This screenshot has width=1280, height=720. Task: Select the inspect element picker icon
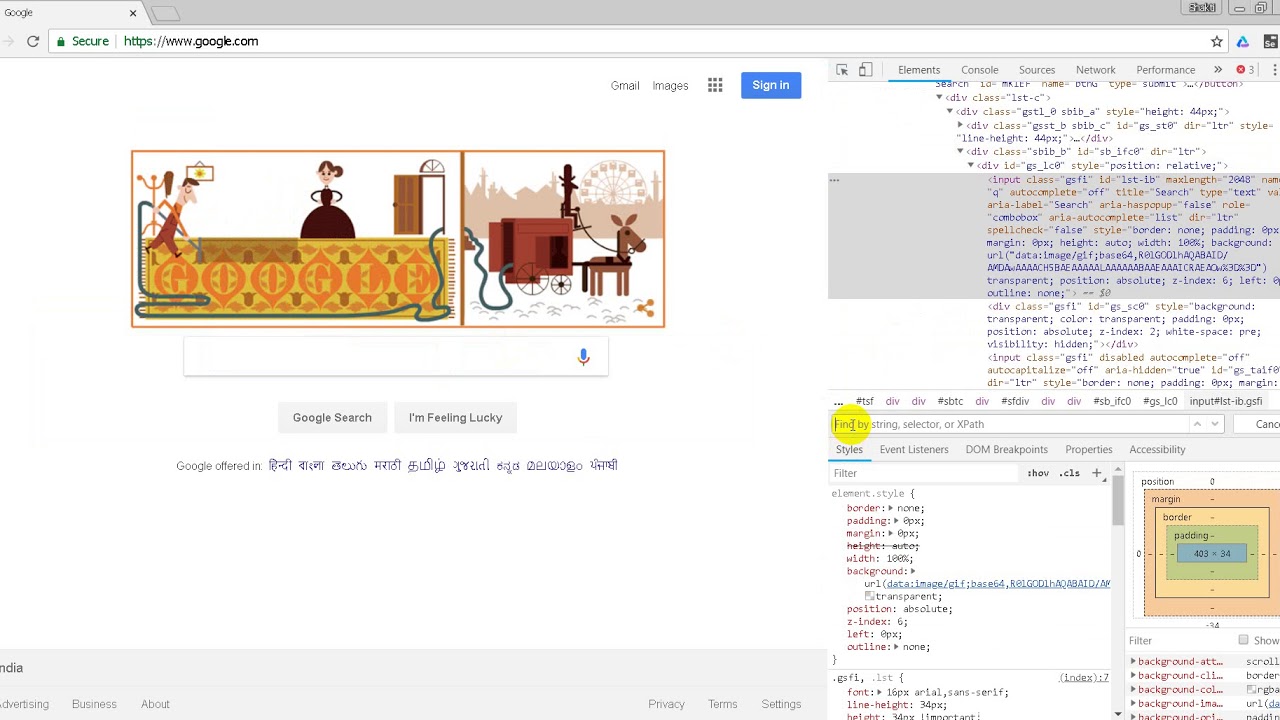(x=842, y=70)
